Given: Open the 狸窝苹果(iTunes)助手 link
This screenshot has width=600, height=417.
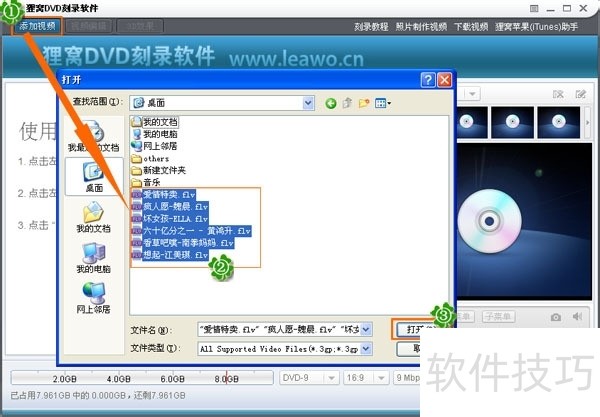Looking at the screenshot, I should click(536, 27).
